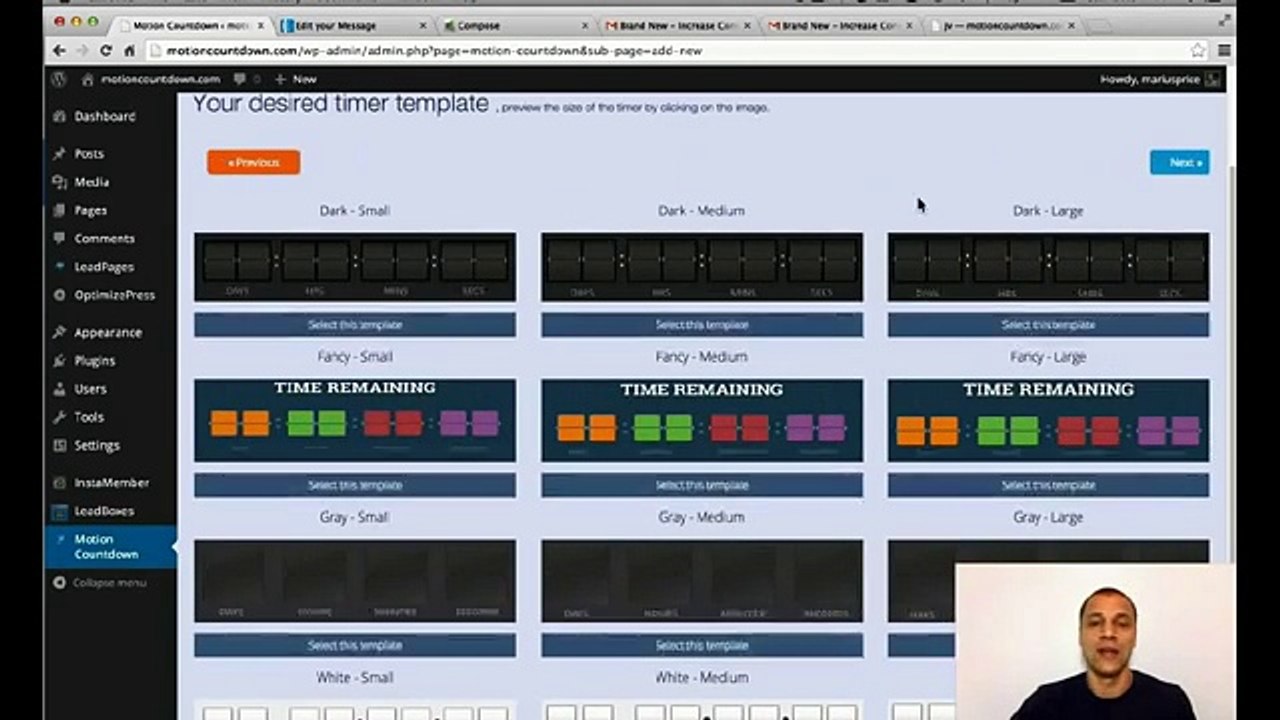1280x720 pixels.
Task: Click the OptimizePress icon in the sidebar
Action: (x=60, y=295)
